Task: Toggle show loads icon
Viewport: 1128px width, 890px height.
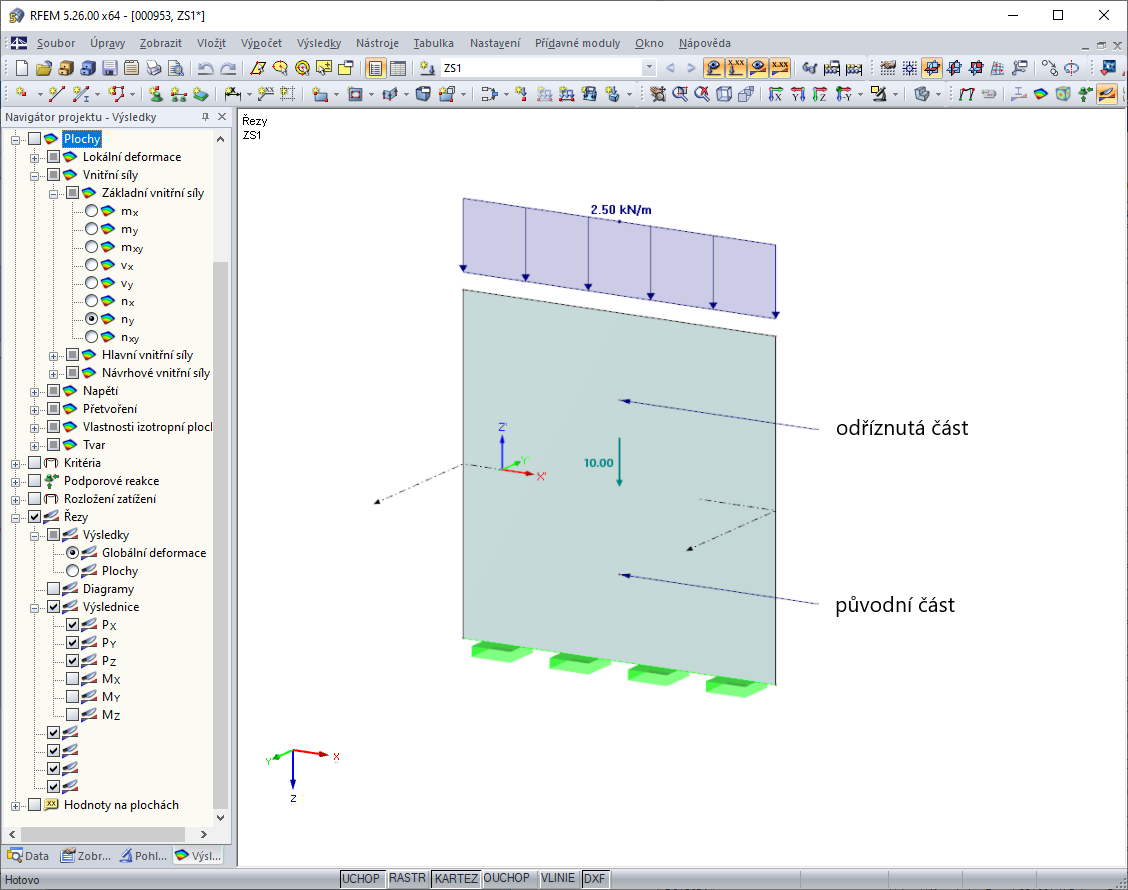Action: click(x=714, y=68)
